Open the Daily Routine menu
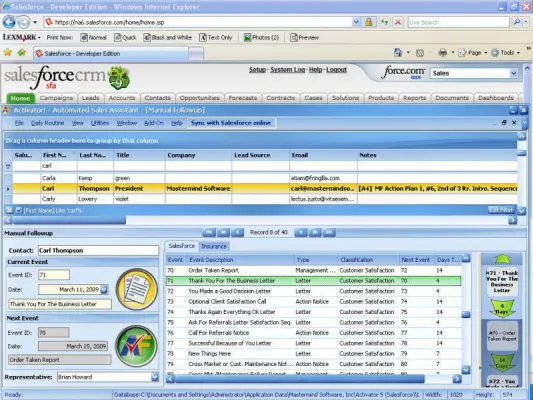 tap(48, 123)
